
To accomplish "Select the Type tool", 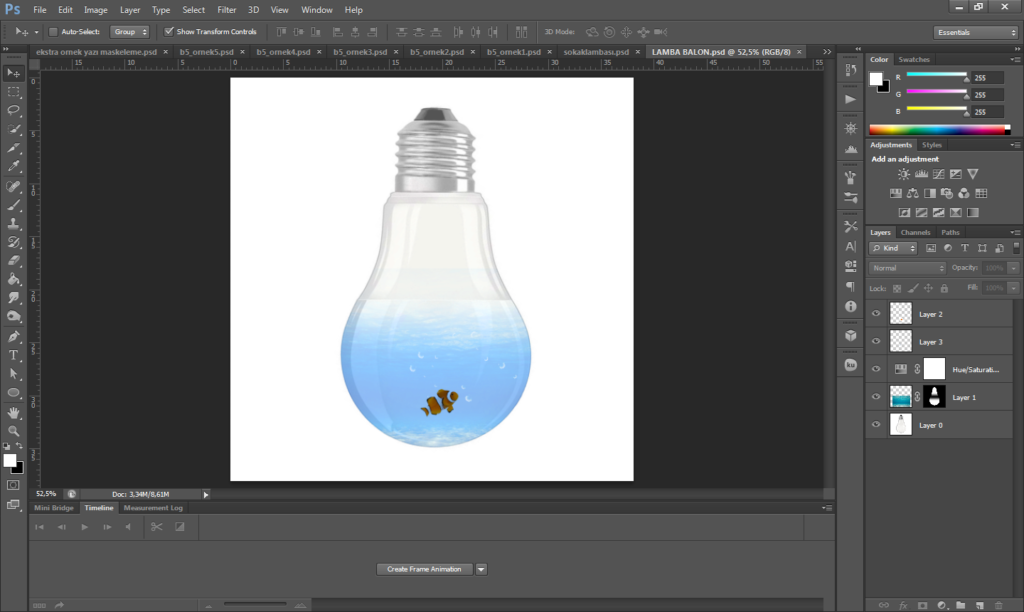I will pos(14,355).
